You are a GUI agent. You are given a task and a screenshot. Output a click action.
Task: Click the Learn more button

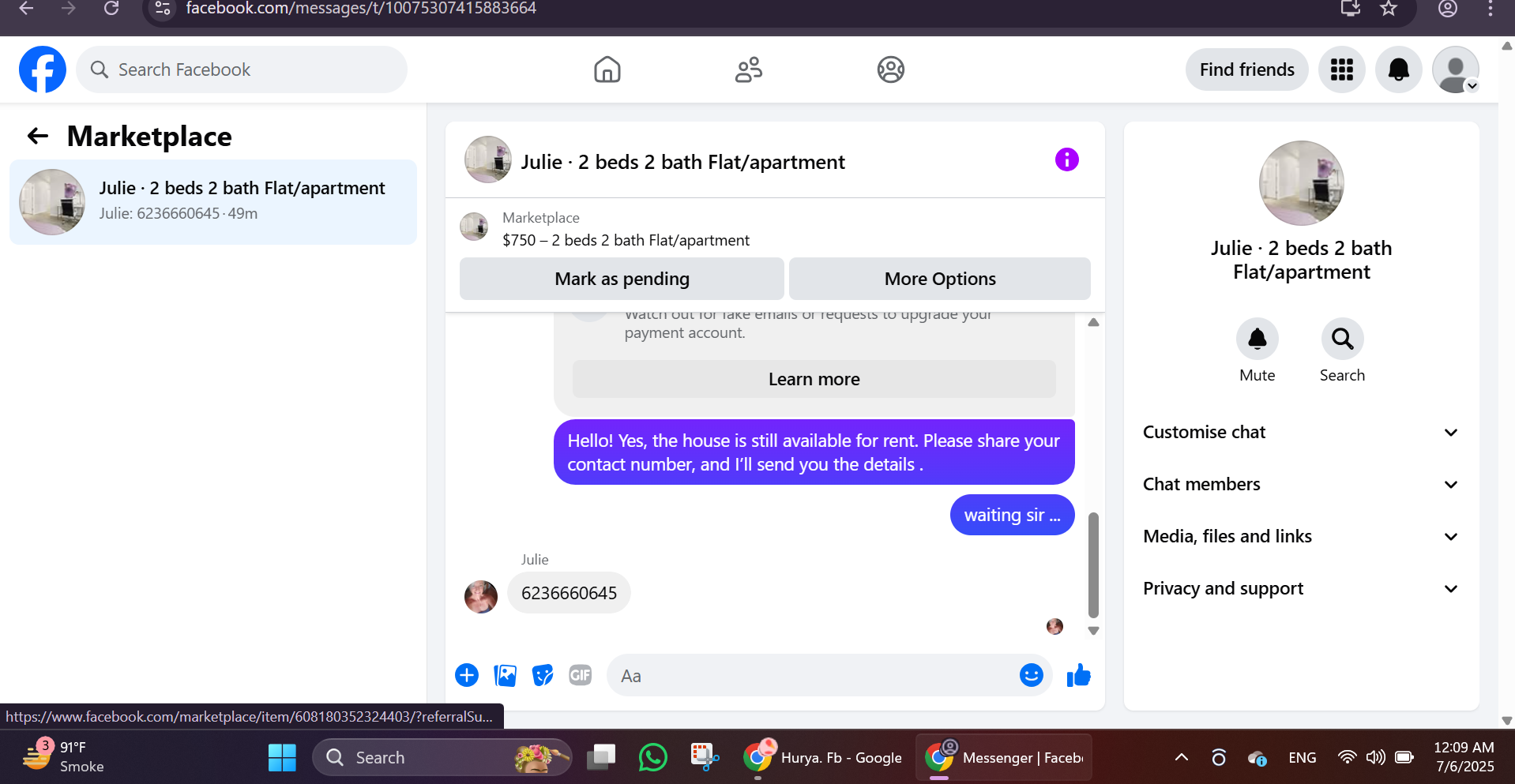click(814, 379)
